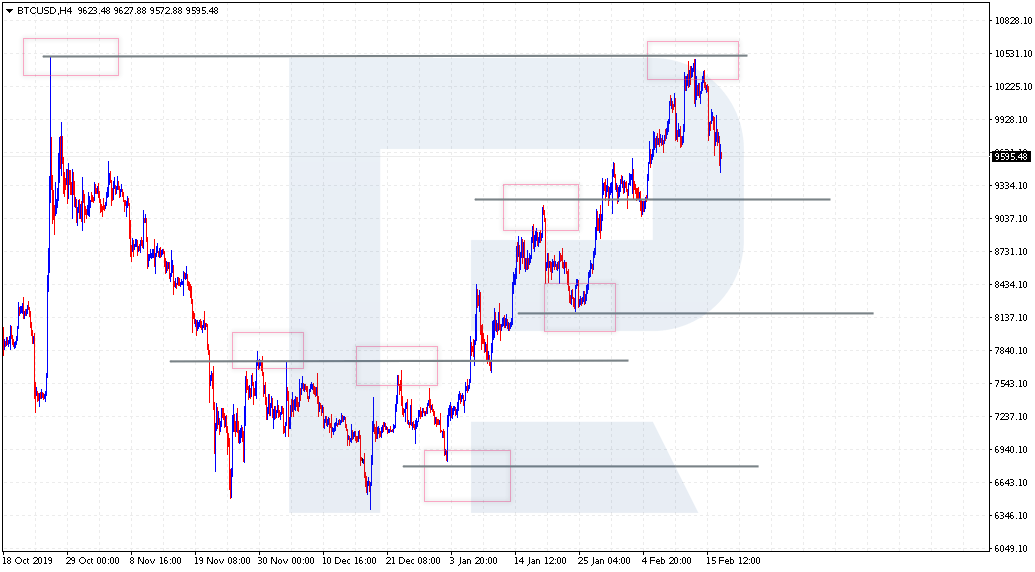Select the current price tag 9595.48

click(1011, 156)
